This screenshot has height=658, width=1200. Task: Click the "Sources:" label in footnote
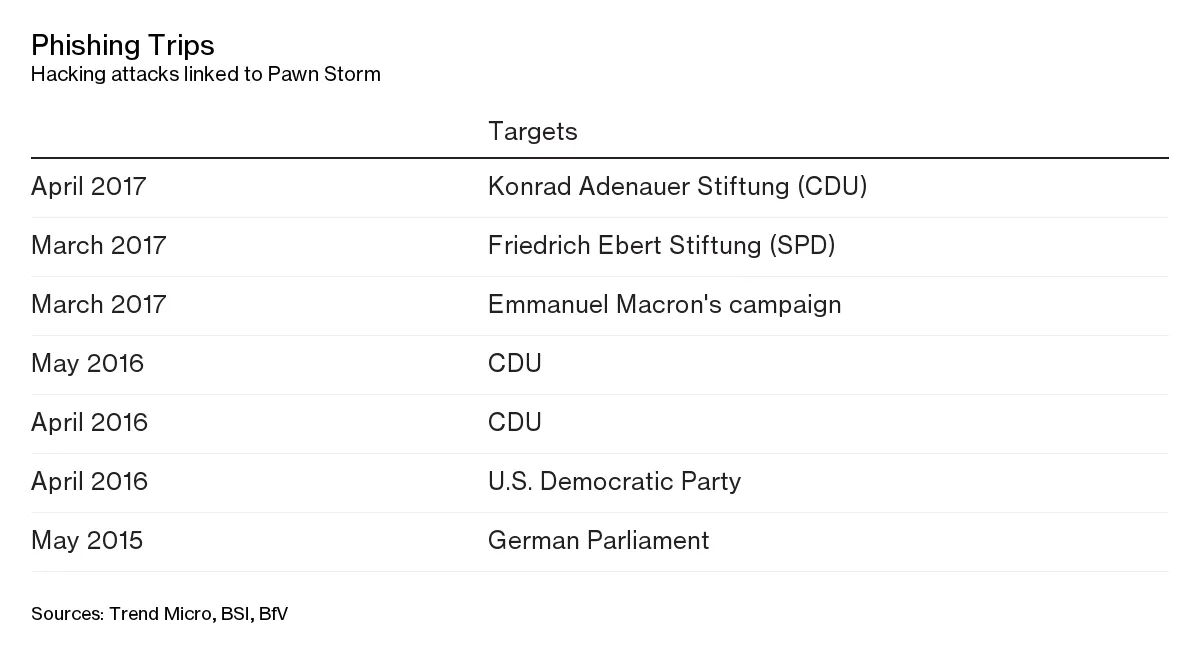(67, 614)
